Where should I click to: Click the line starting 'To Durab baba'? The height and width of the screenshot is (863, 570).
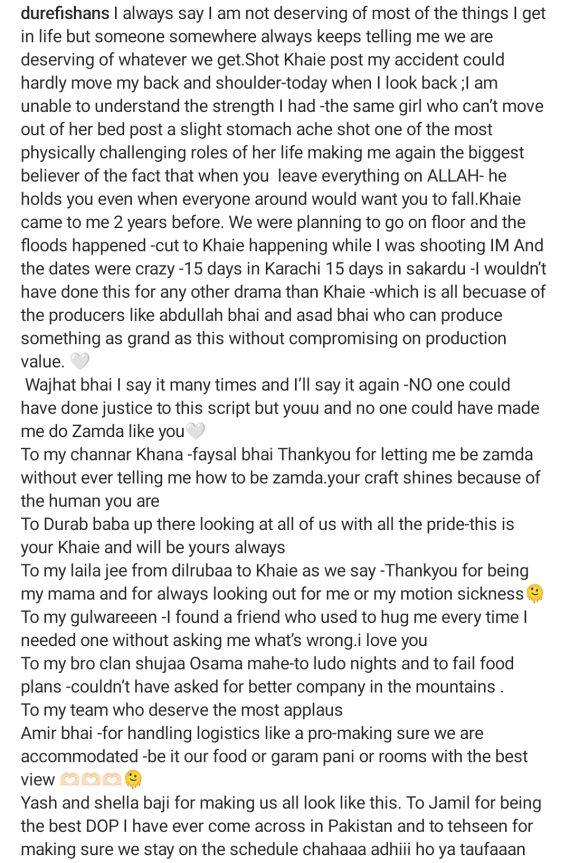[267, 523]
